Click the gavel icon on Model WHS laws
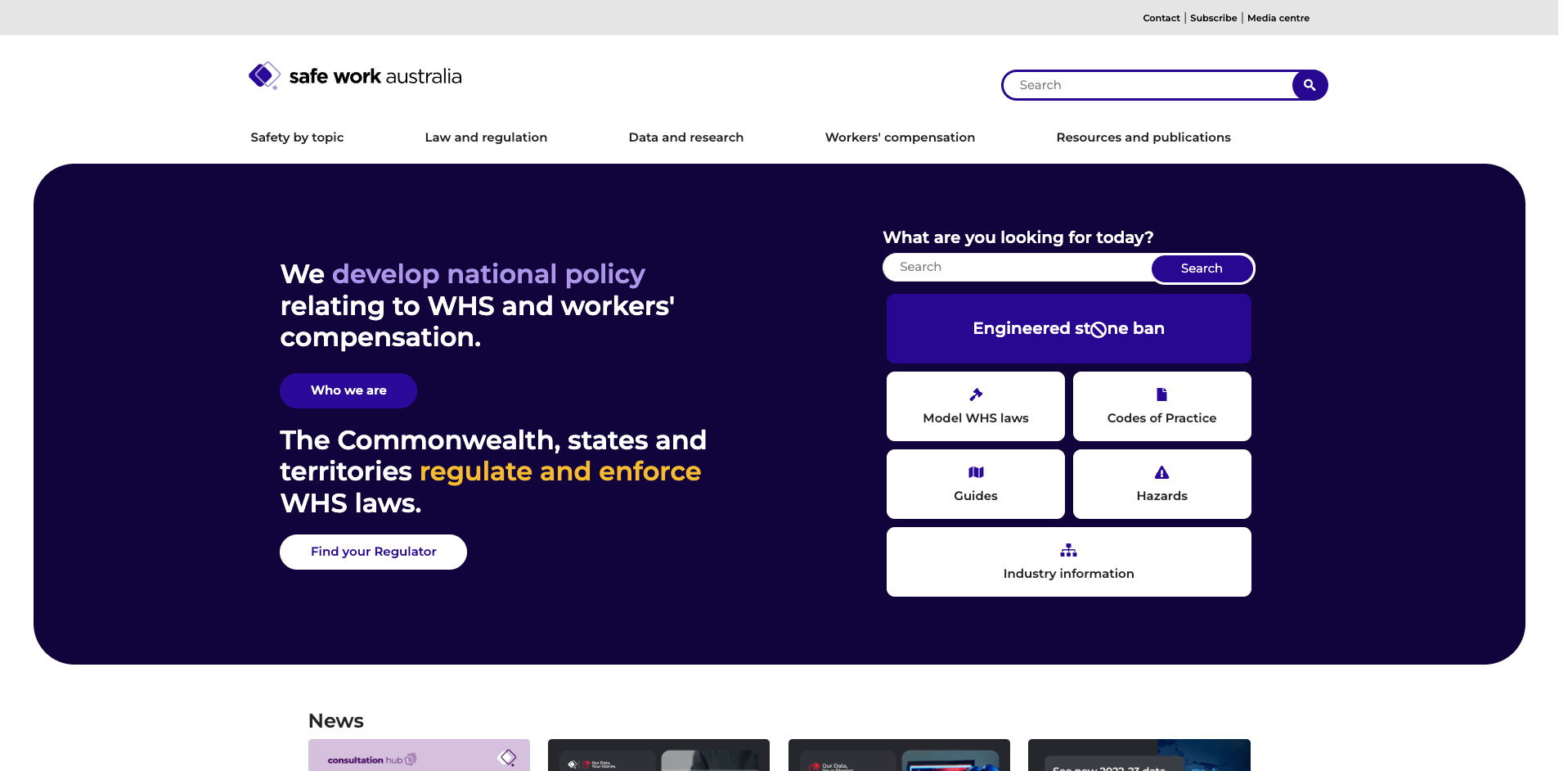This screenshot has width=1568, height=771. click(x=976, y=395)
